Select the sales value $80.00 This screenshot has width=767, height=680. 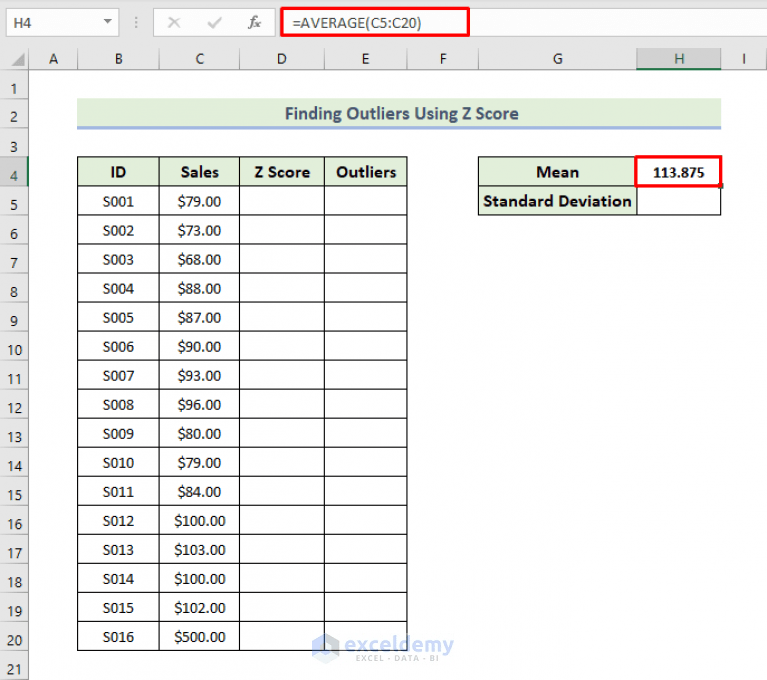click(x=200, y=433)
